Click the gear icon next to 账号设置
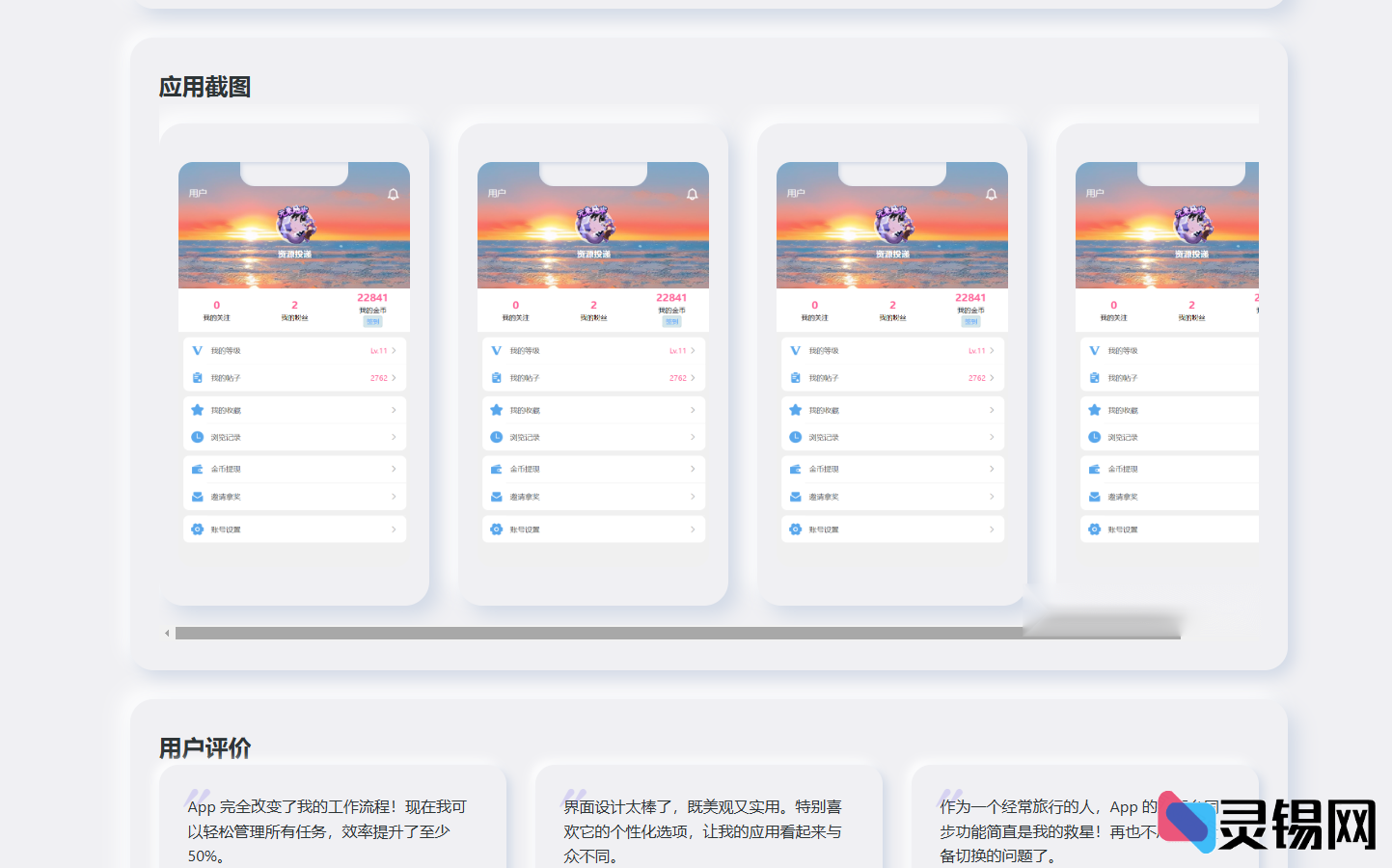This screenshot has height=868, width=1392. point(196,529)
